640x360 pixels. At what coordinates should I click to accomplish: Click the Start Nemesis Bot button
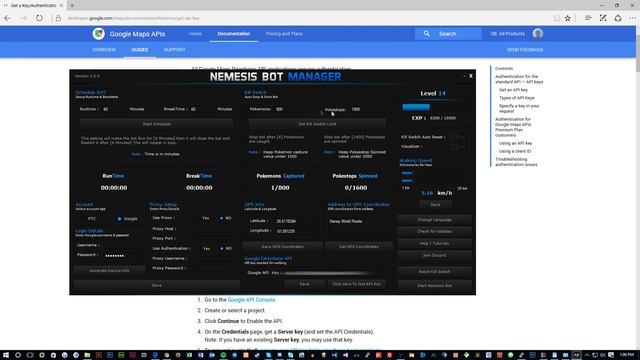(434, 286)
